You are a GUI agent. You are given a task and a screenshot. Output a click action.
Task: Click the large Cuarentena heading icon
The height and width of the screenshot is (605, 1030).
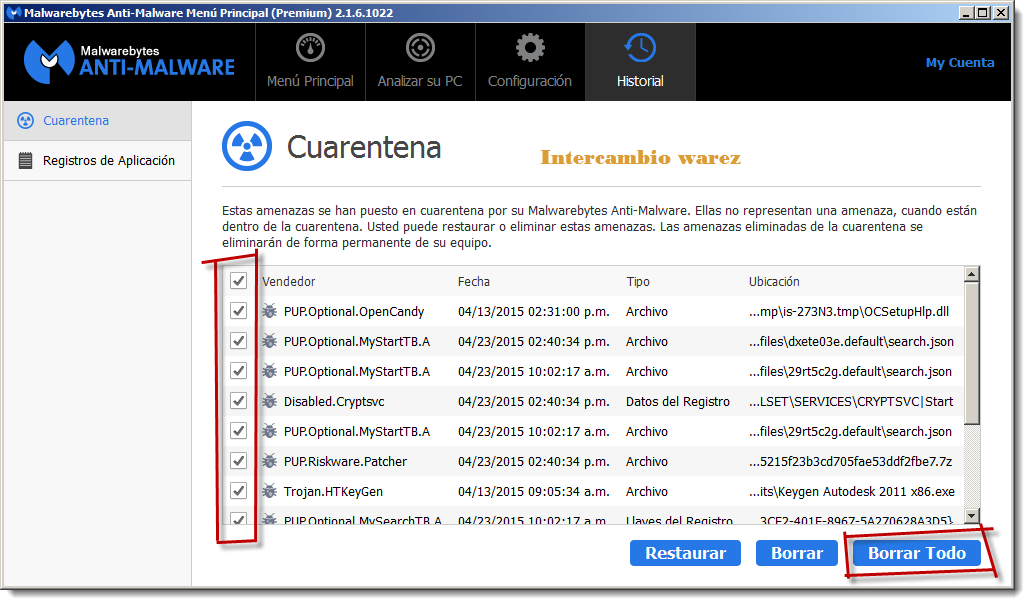[247, 146]
